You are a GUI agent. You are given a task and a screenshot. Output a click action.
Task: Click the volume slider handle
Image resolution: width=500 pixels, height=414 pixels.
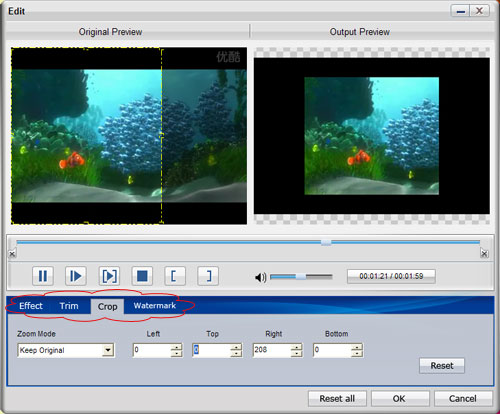pyautogui.click(x=301, y=276)
